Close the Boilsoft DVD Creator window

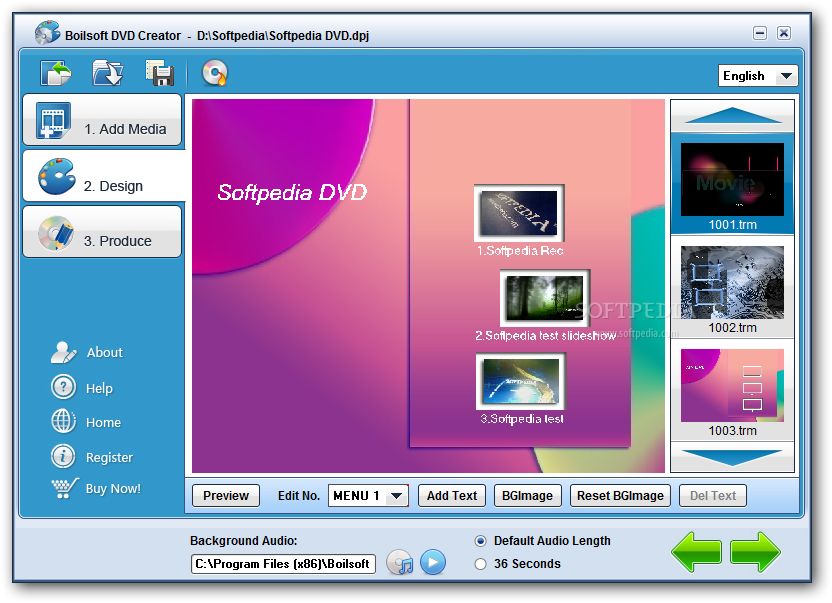point(784,33)
